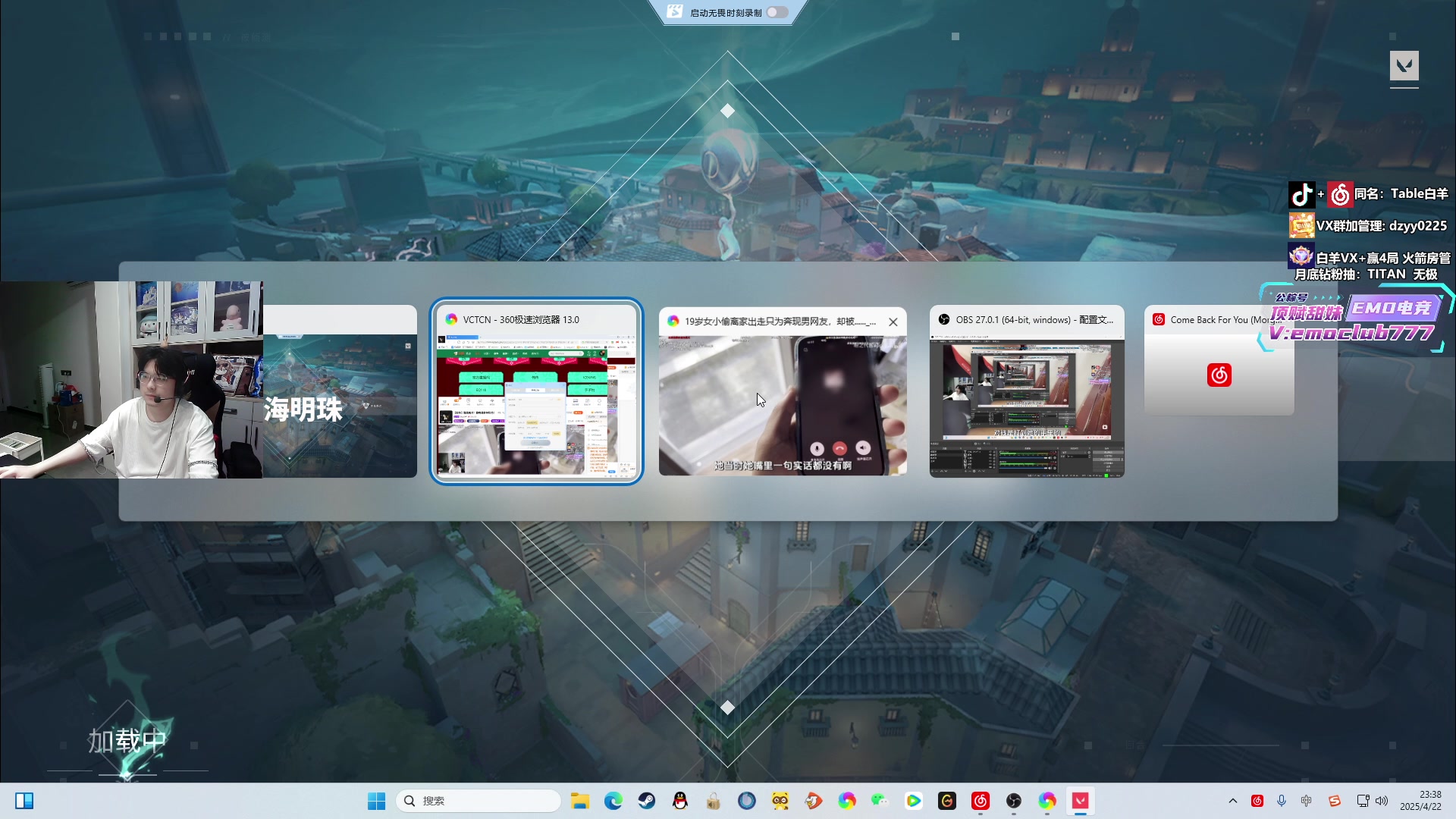Click the taskbar 搜索 search box
Screen dimensions: 1456x819
(478, 801)
